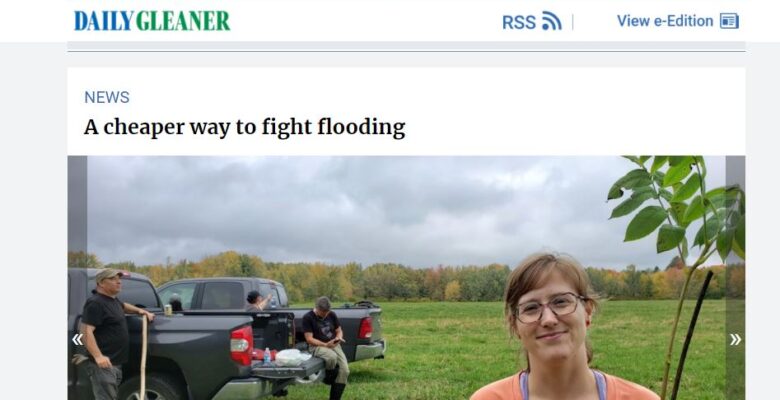Click the autumn tree line in photo
The image size is (780, 400).
[x=398, y=279]
